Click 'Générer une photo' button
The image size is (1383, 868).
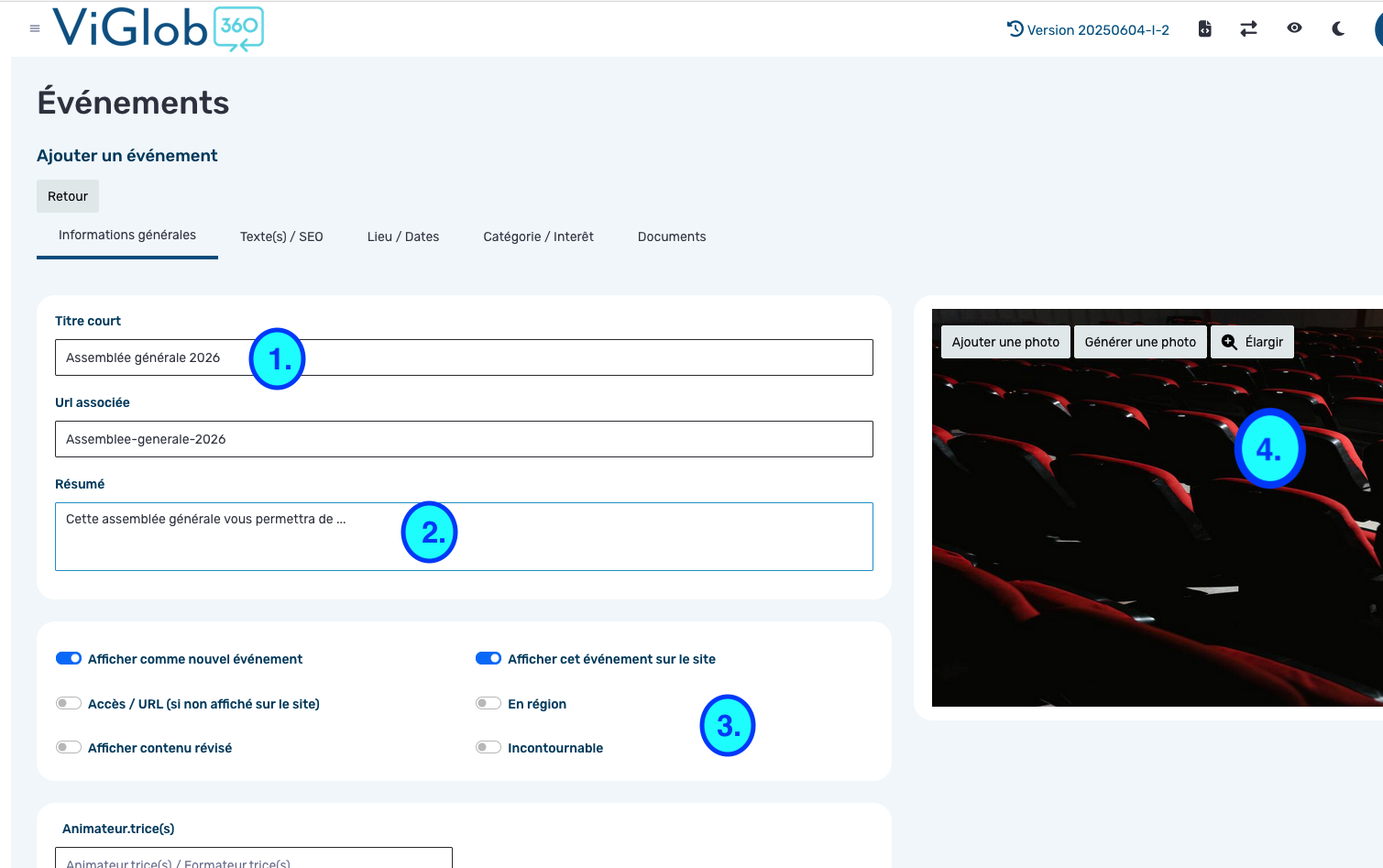coord(1140,342)
